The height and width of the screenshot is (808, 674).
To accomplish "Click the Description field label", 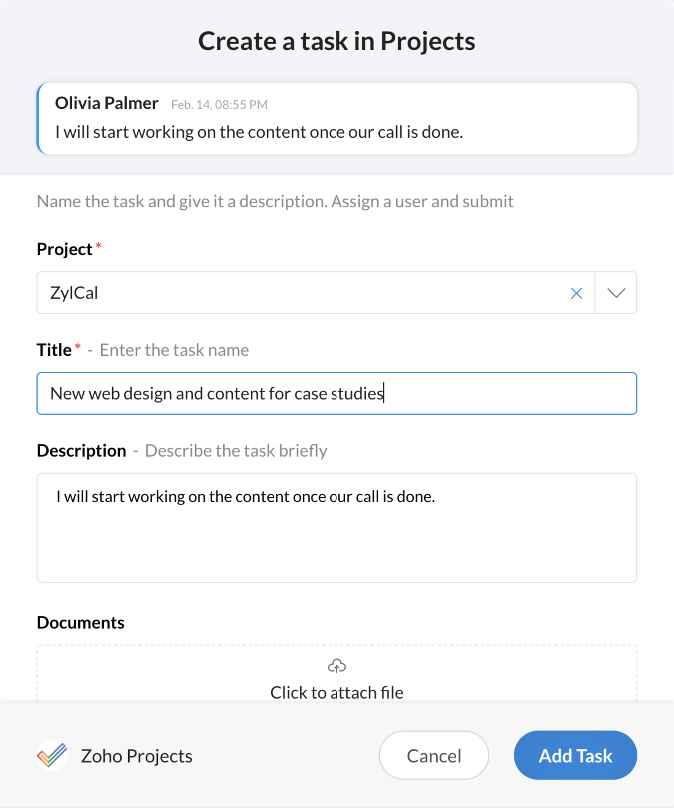I will [81, 451].
